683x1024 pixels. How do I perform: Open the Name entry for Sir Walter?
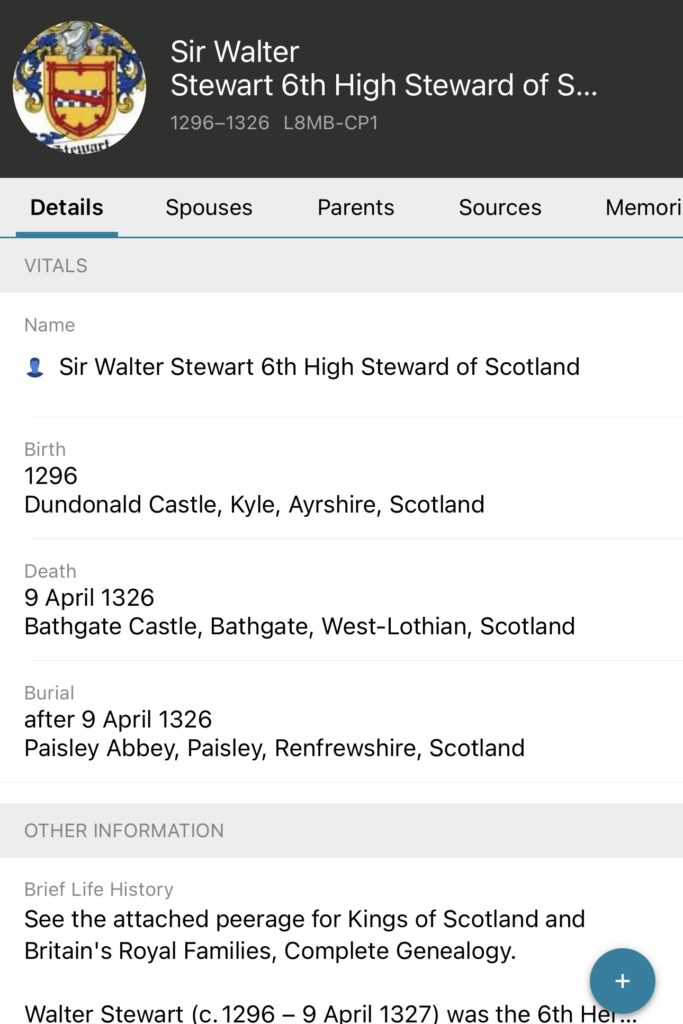(319, 367)
